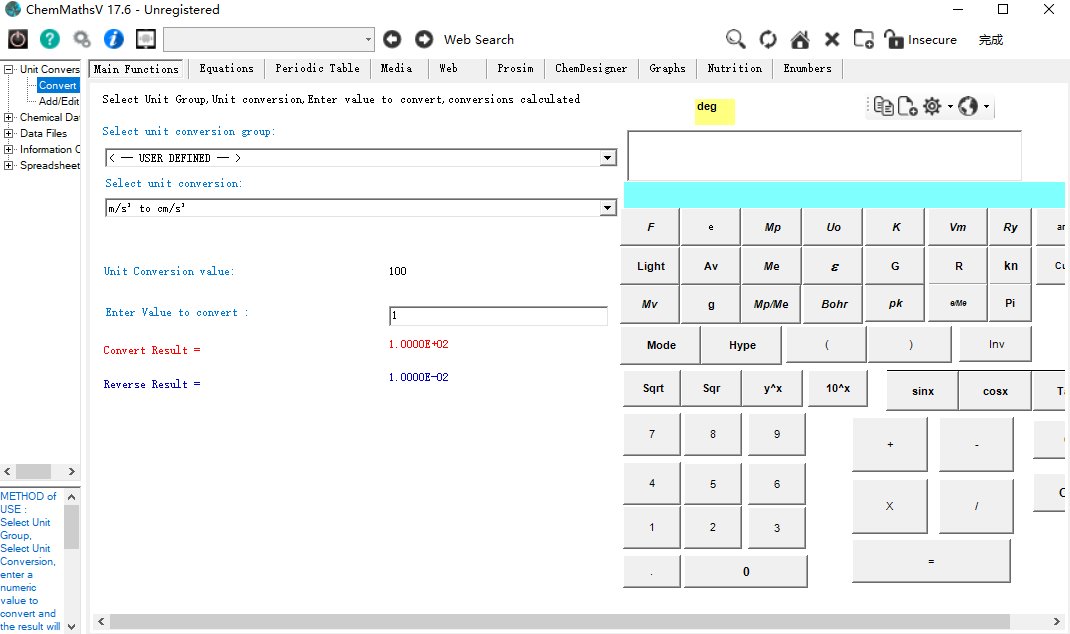Click the gray gears settings icon
The width and height of the screenshot is (1070, 634).
[x=82, y=39]
